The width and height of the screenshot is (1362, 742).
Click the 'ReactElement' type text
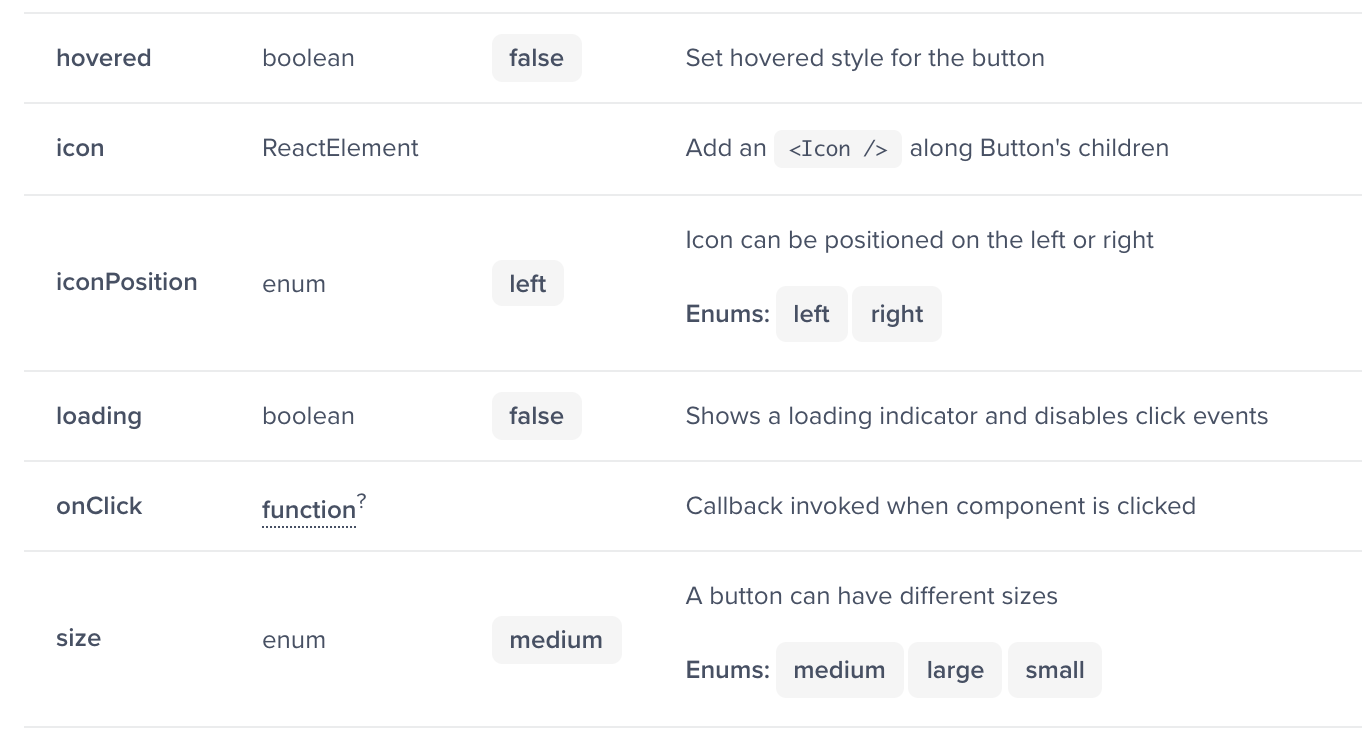click(340, 148)
